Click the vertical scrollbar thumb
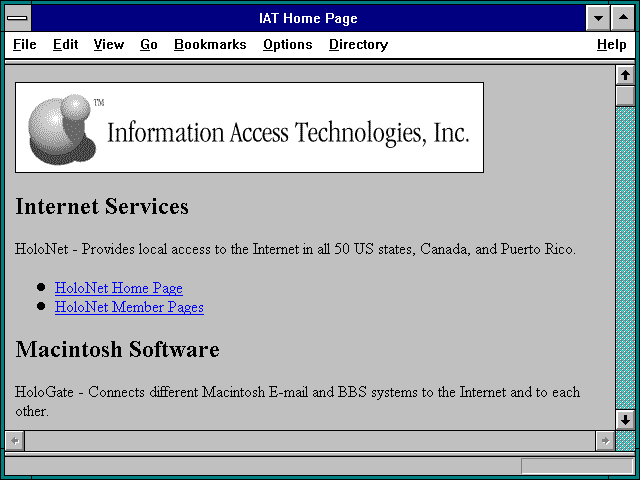 coord(625,96)
